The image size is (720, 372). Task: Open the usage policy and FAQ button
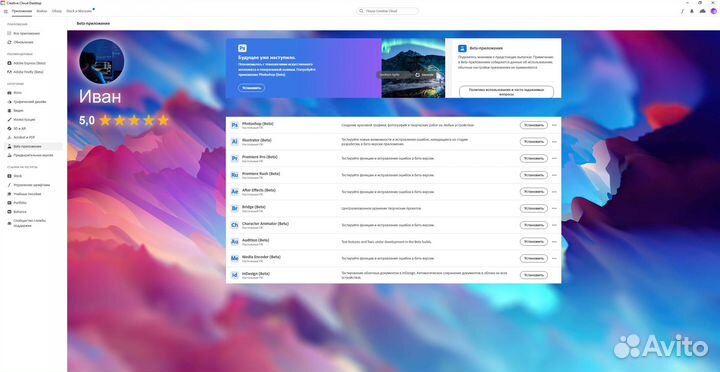pos(506,91)
